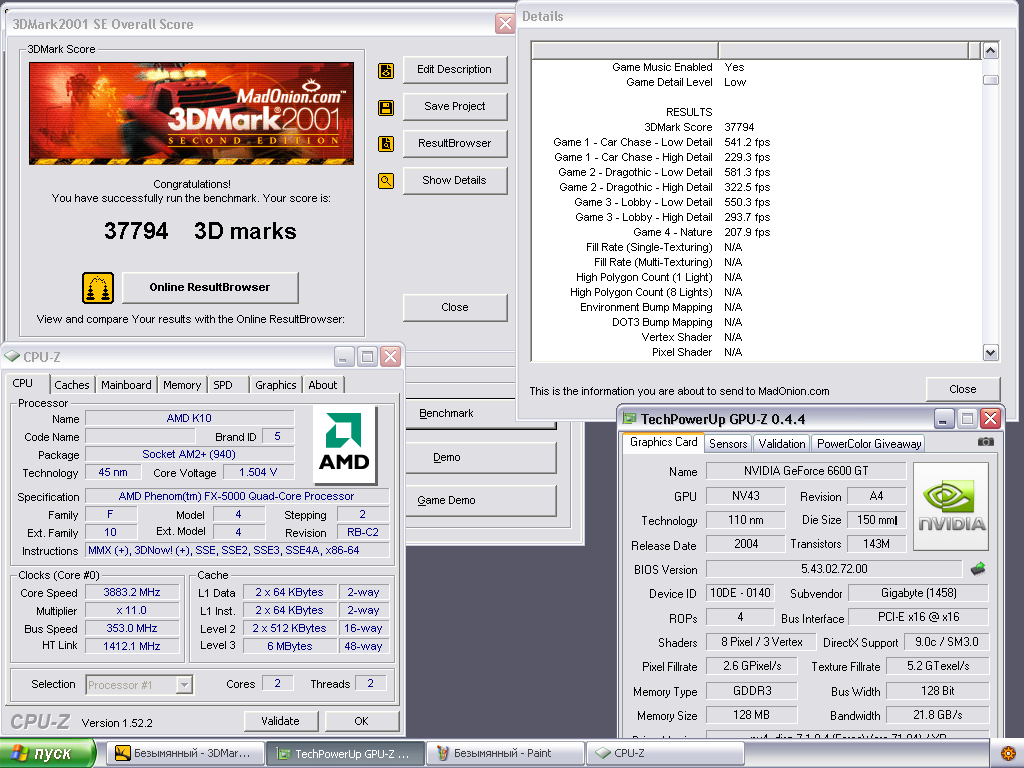
Task: Click the CPU Name field AMD K10
Action: point(189,418)
